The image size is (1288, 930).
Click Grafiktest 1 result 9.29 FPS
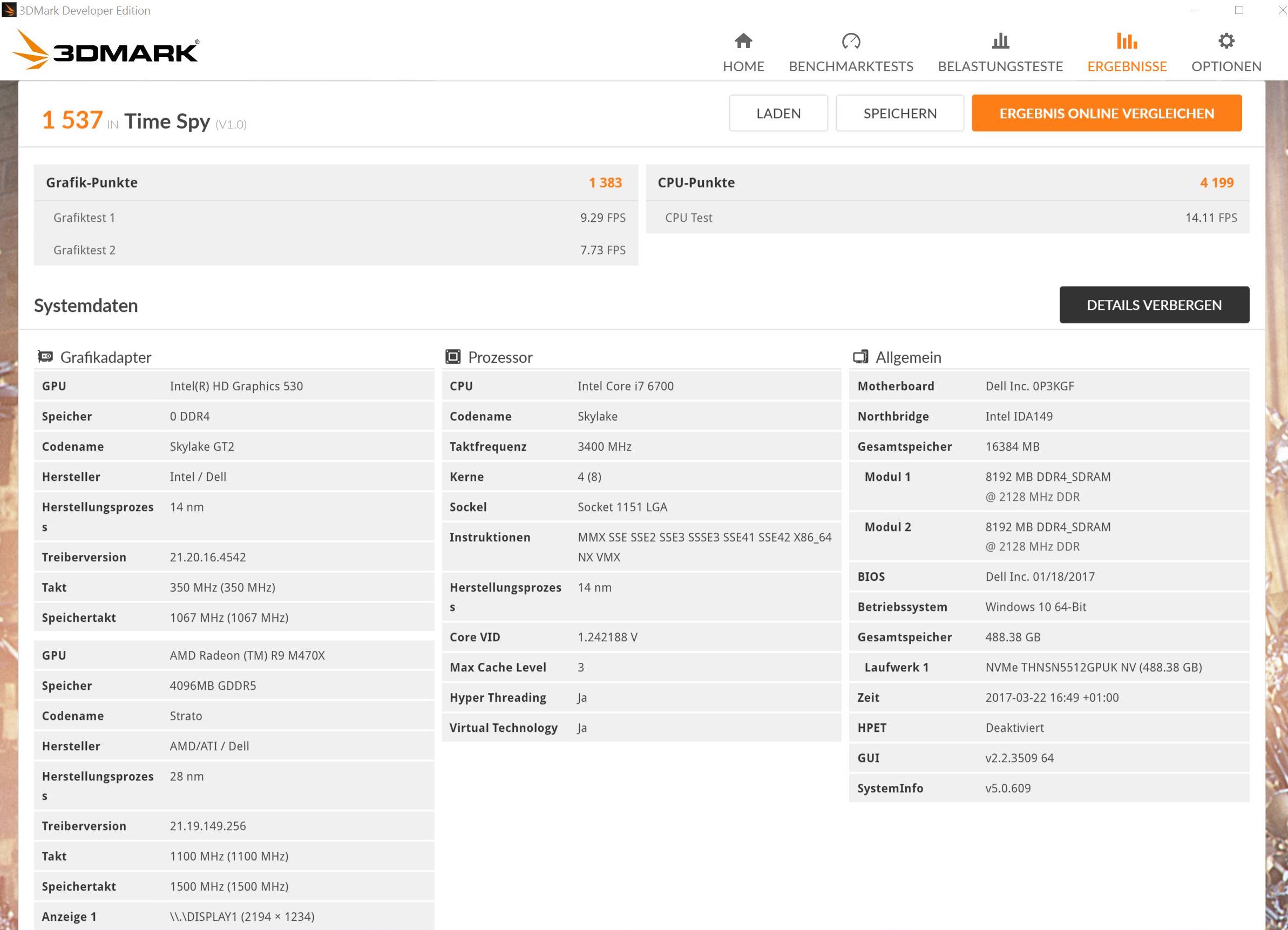(602, 218)
